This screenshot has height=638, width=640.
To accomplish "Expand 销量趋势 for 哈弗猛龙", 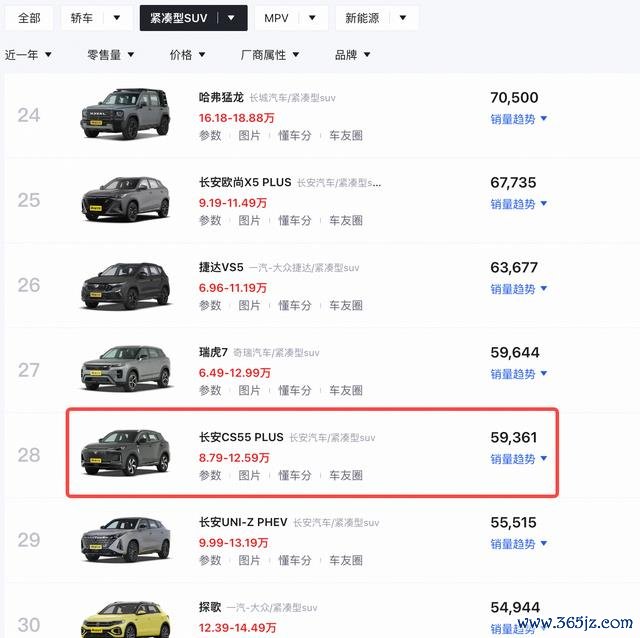I will [x=518, y=119].
